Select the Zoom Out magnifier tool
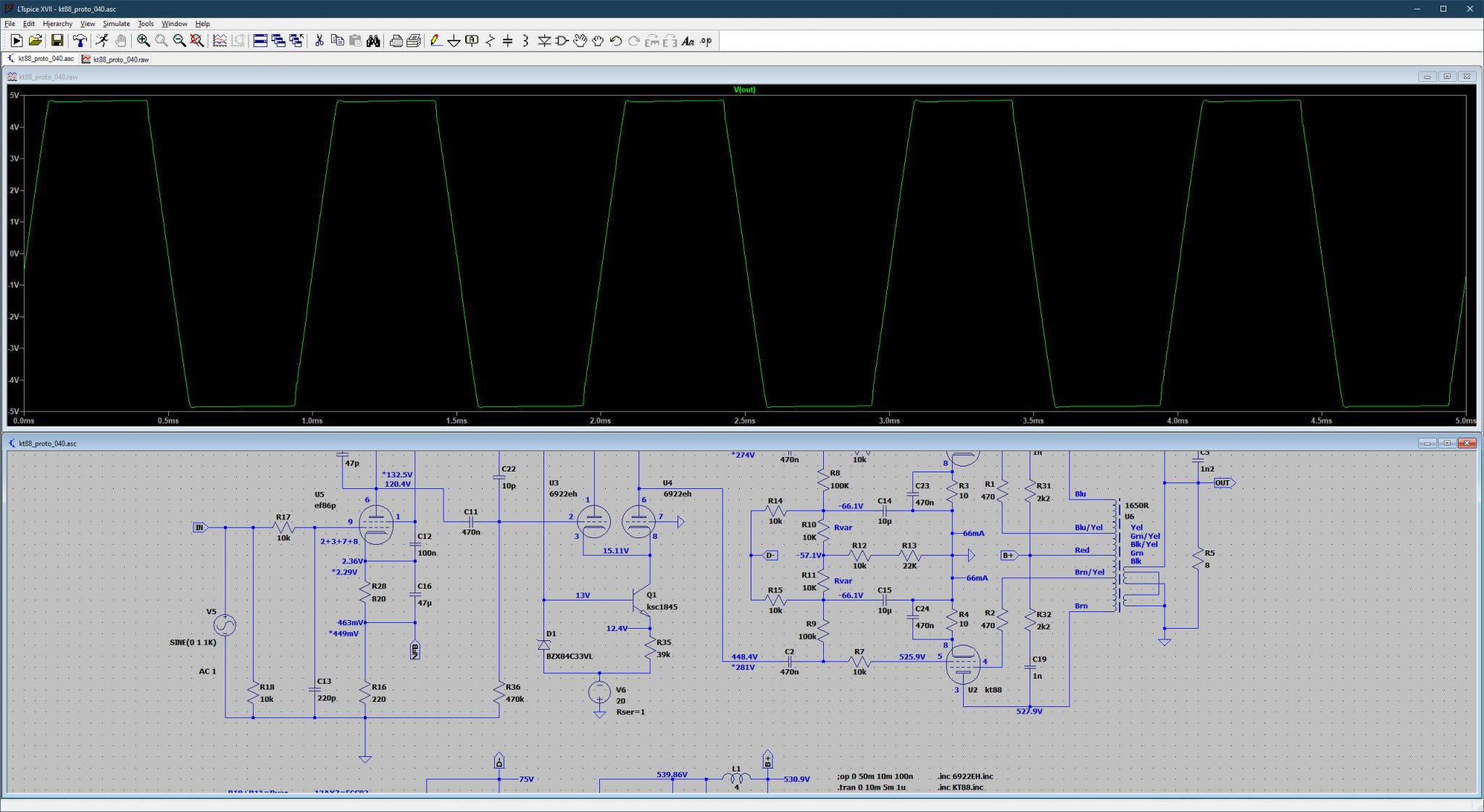 point(179,41)
